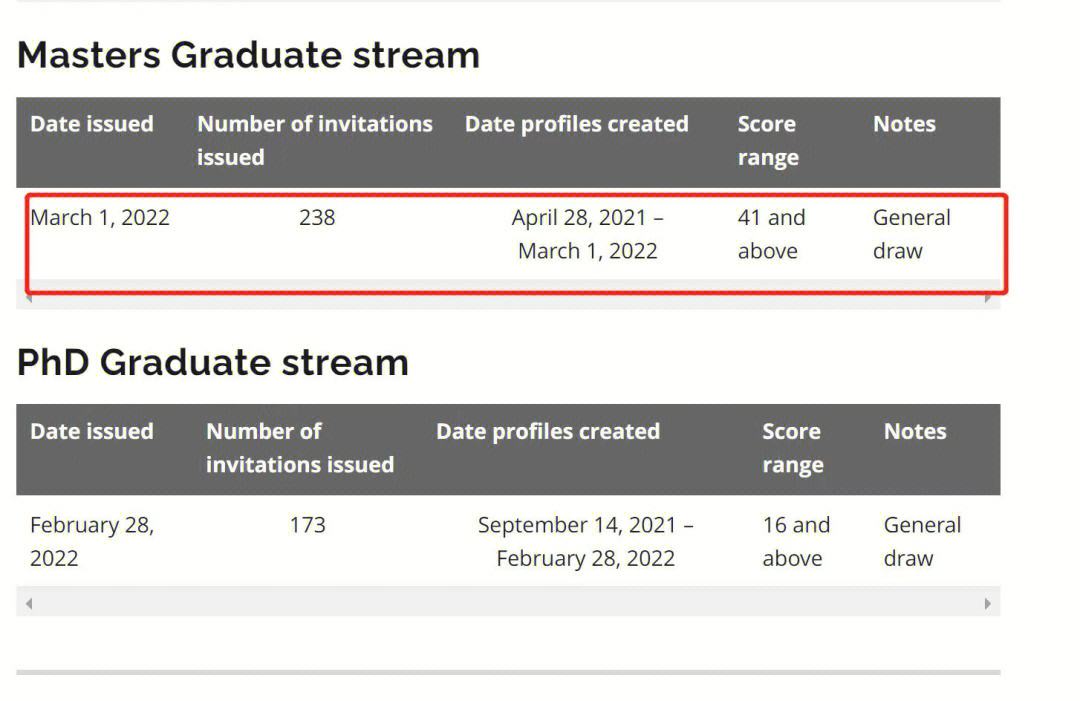This screenshot has height=701, width=1080.
Task: Click the General draw note in the PhD row
Action: [x=921, y=541]
